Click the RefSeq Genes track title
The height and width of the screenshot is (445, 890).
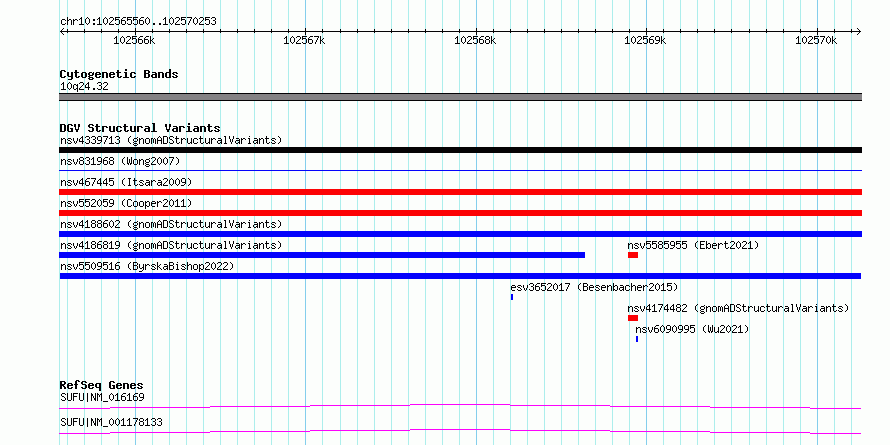[x=101, y=385]
